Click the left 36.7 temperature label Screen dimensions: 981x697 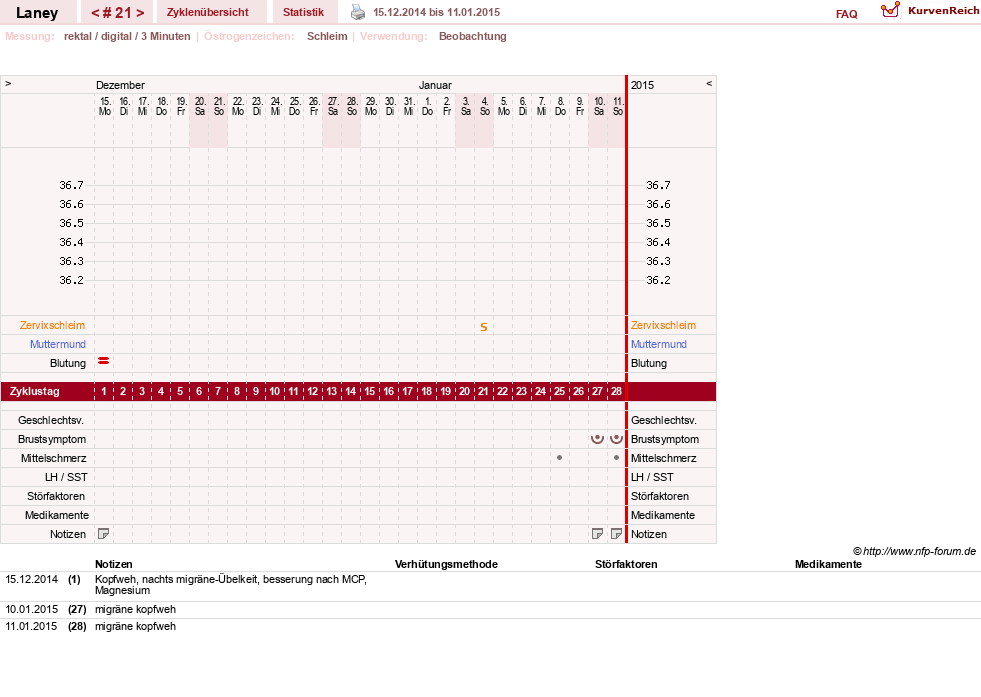(x=71, y=185)
